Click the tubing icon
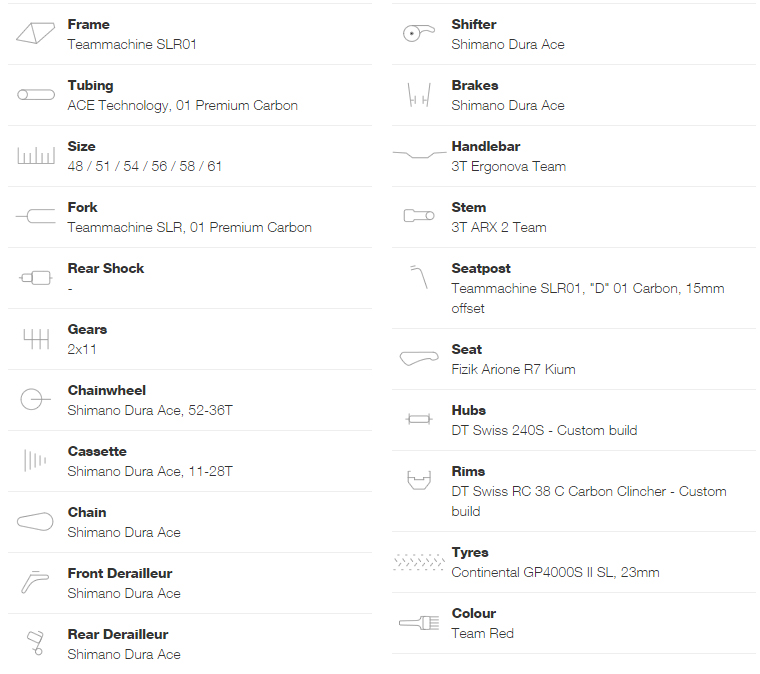This screenshot has height=674, width=760. click(x=35, y=95)
